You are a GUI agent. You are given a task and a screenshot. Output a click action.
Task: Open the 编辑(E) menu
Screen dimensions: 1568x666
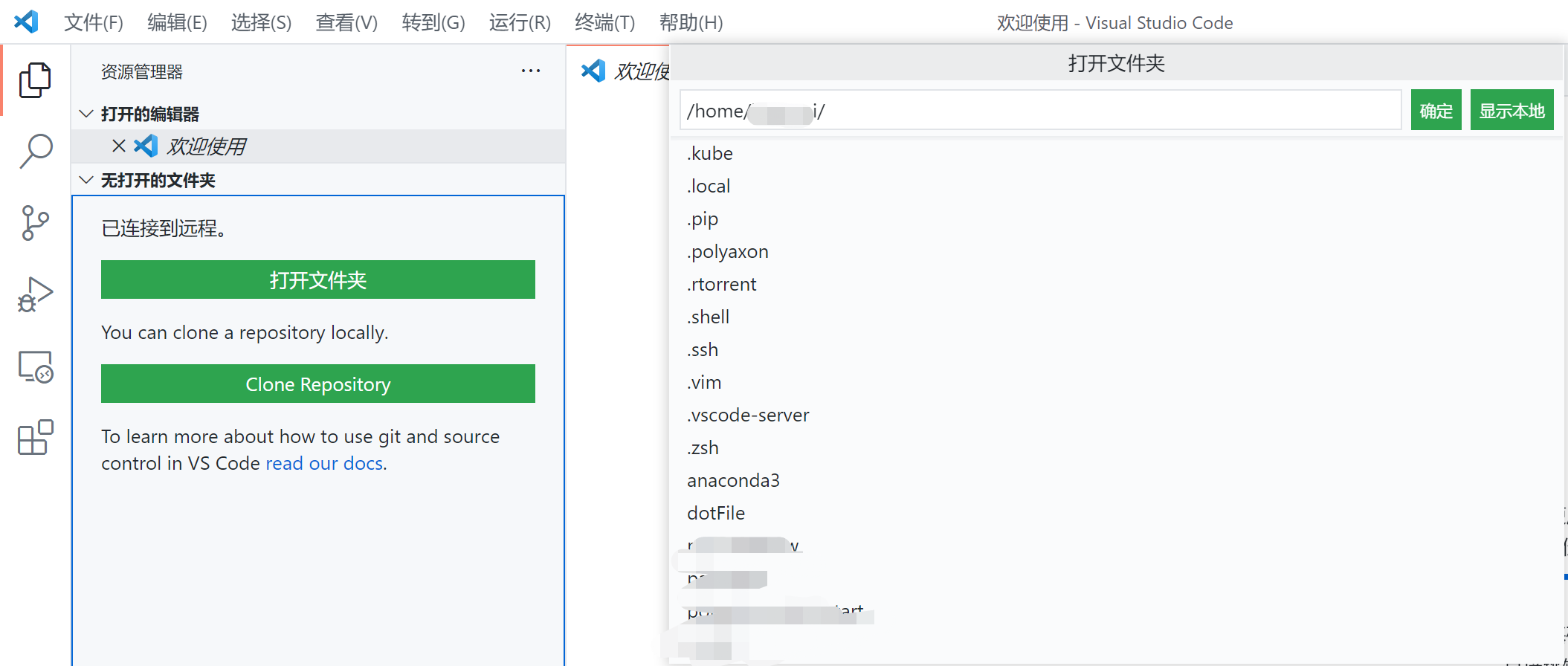click(177, 22)
